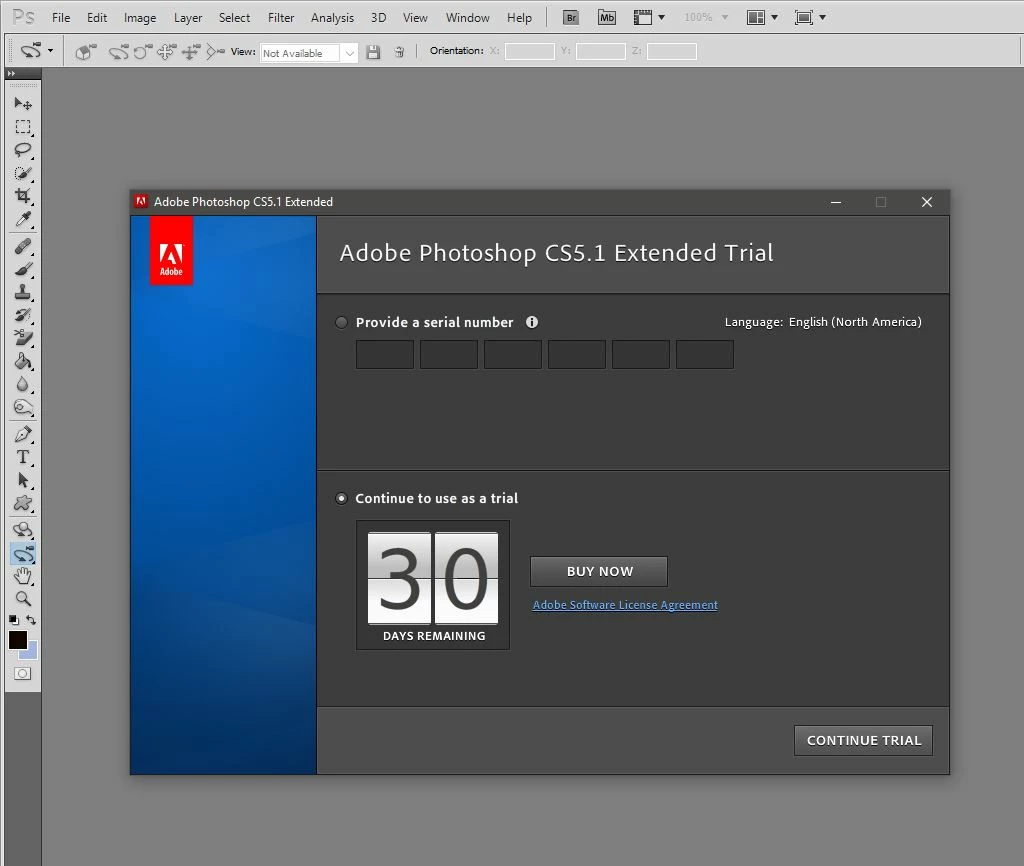Click the BUY NOW button
The width and height of the screenshot is (1024, 866).
point(599,571)
